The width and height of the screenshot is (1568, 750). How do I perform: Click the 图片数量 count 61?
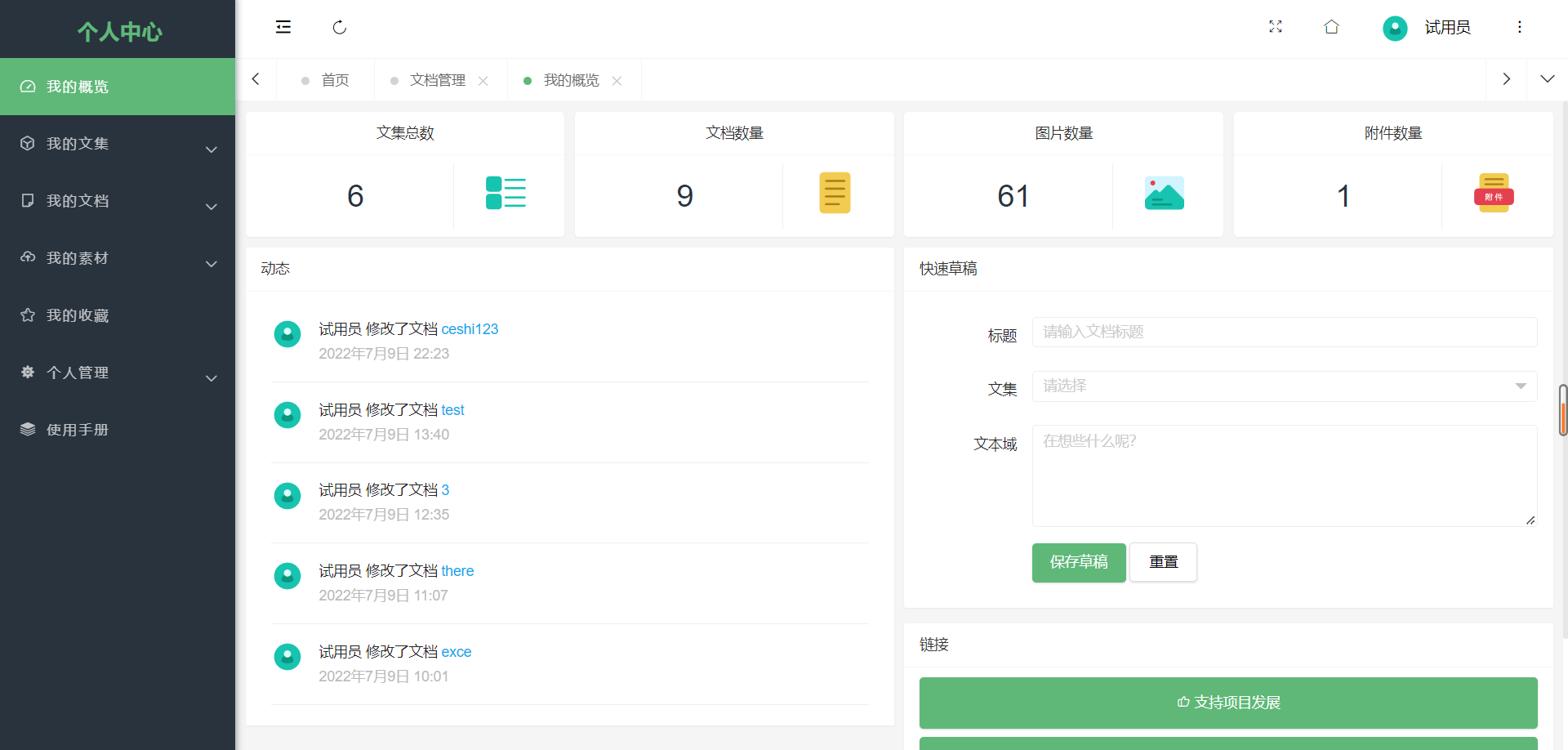[x=1013, y=196]
